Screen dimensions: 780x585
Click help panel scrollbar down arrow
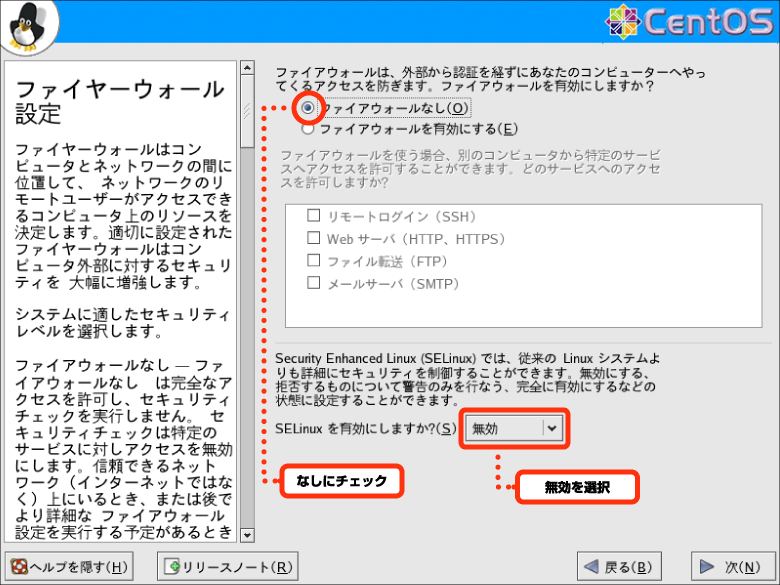[x=247, y=535]
